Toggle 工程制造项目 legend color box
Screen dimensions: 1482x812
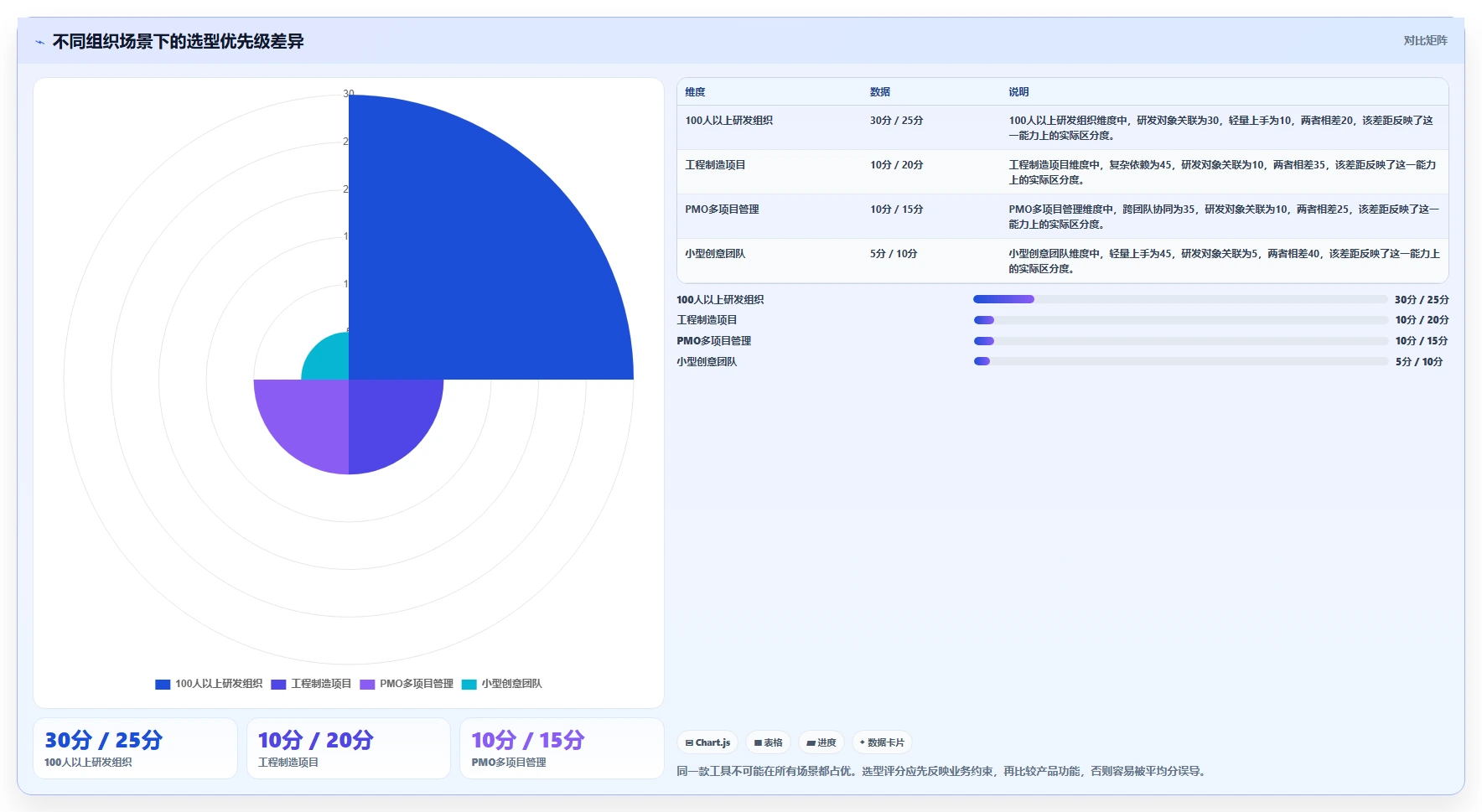pos(278,684)
